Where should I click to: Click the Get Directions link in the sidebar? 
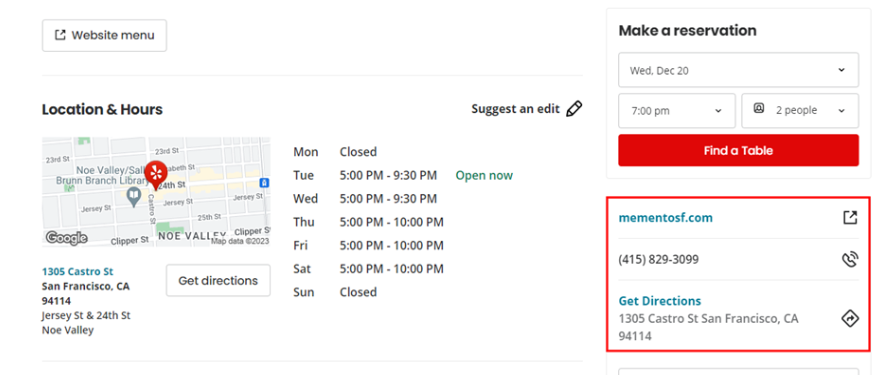660,301
